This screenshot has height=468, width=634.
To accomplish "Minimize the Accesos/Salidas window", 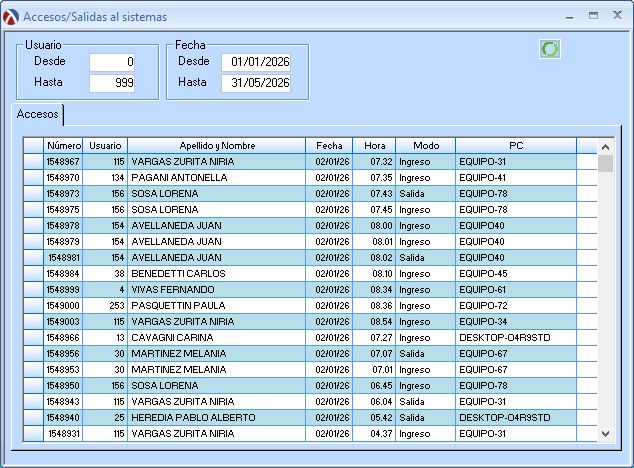I will (x=570, y=17).
